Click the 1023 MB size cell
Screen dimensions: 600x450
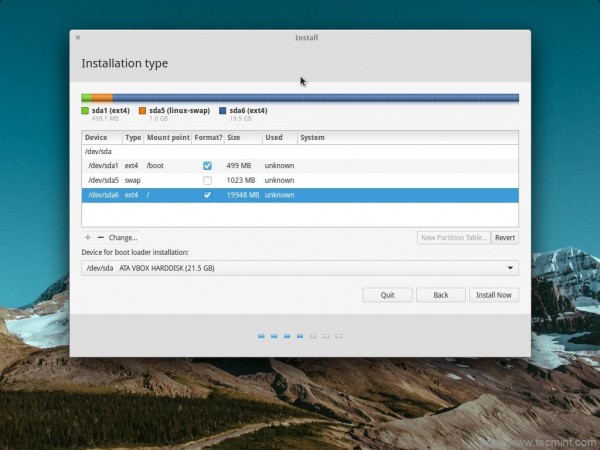(x=241, y=180)
